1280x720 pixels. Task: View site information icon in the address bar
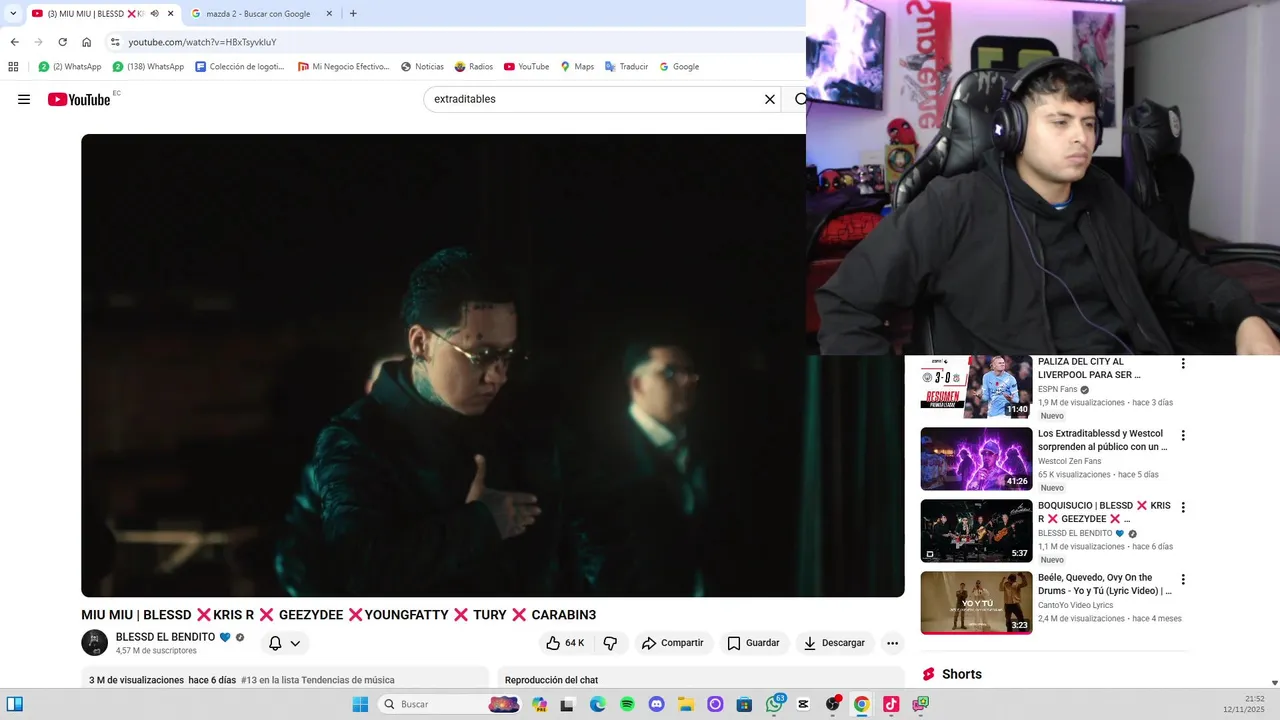115,42
